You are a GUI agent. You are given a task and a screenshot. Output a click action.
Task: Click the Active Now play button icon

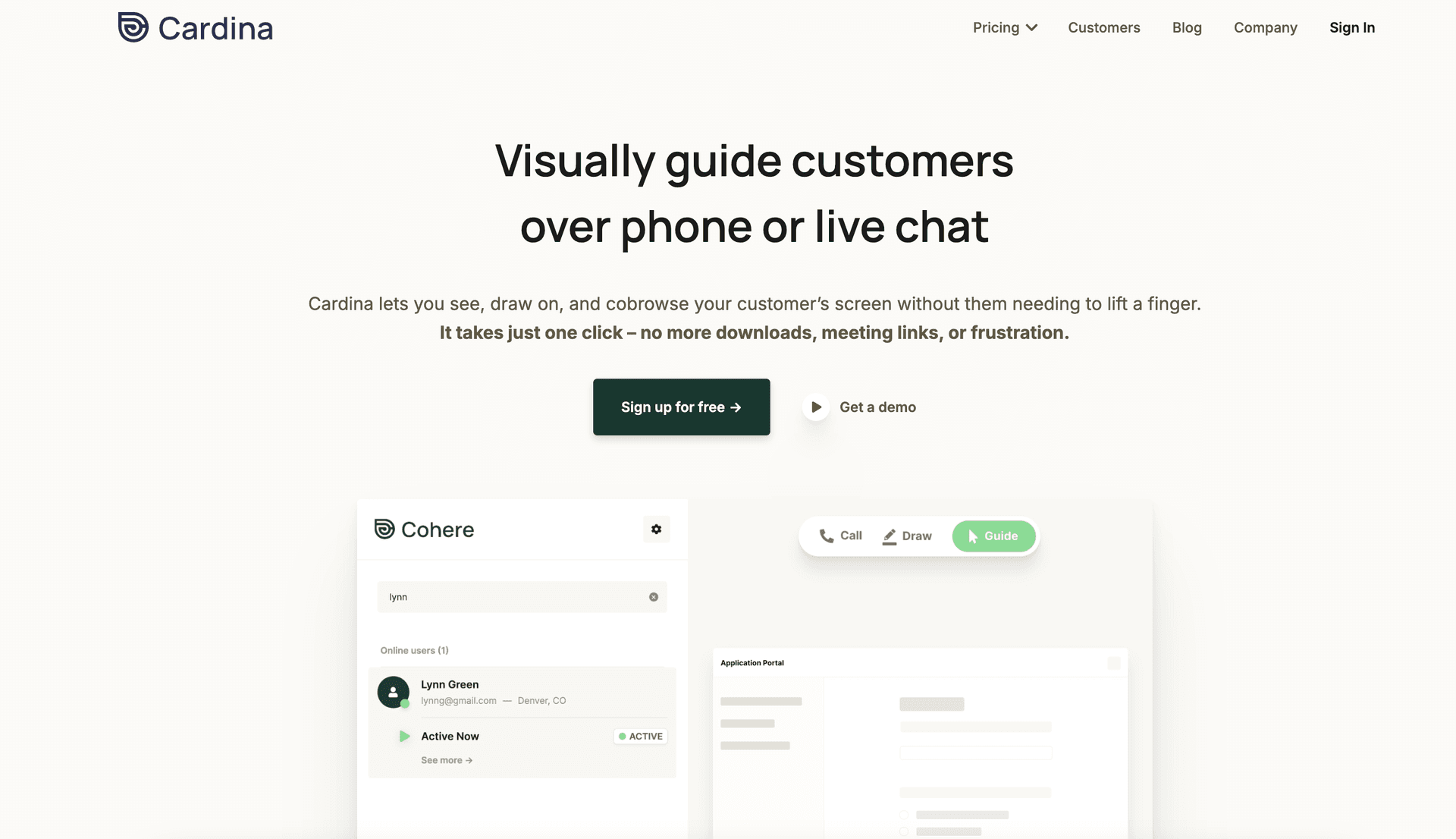[x=405, y=735]
